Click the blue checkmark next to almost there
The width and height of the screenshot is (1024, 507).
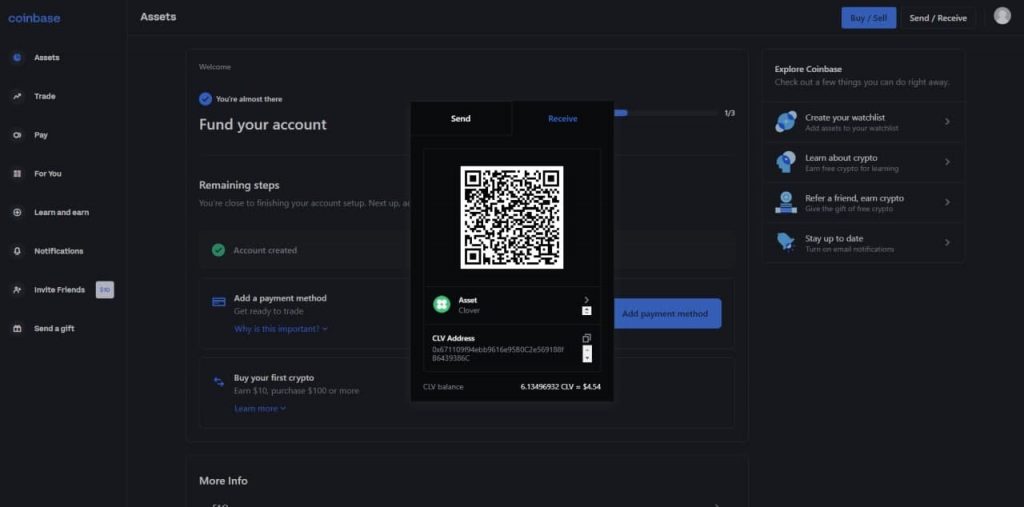pyautogui.click(x=205, y=99)
